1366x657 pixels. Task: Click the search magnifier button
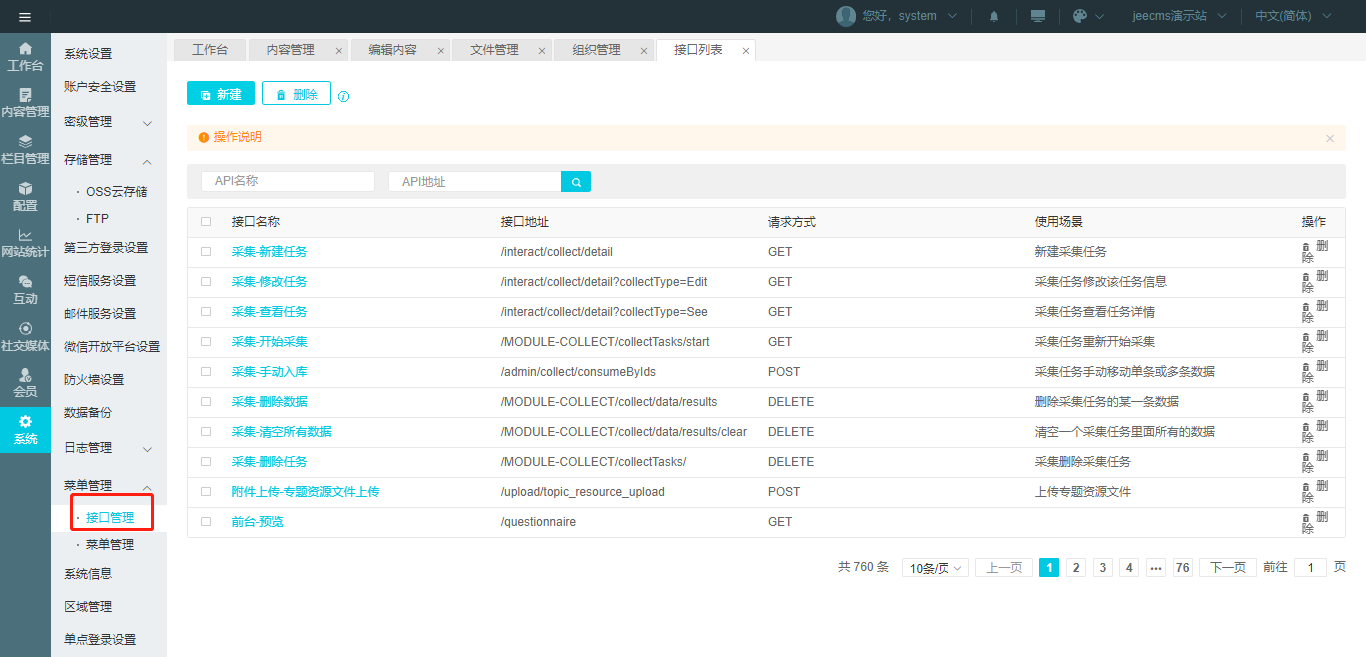tap(576, 182)
